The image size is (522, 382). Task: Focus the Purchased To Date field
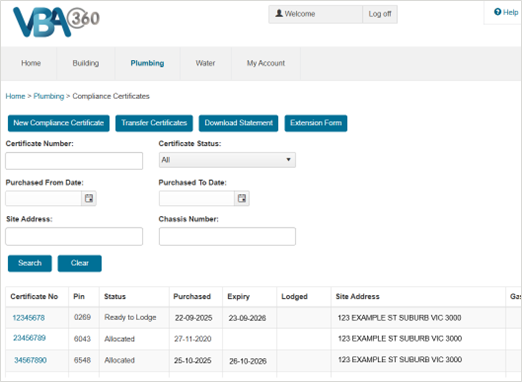197,198
